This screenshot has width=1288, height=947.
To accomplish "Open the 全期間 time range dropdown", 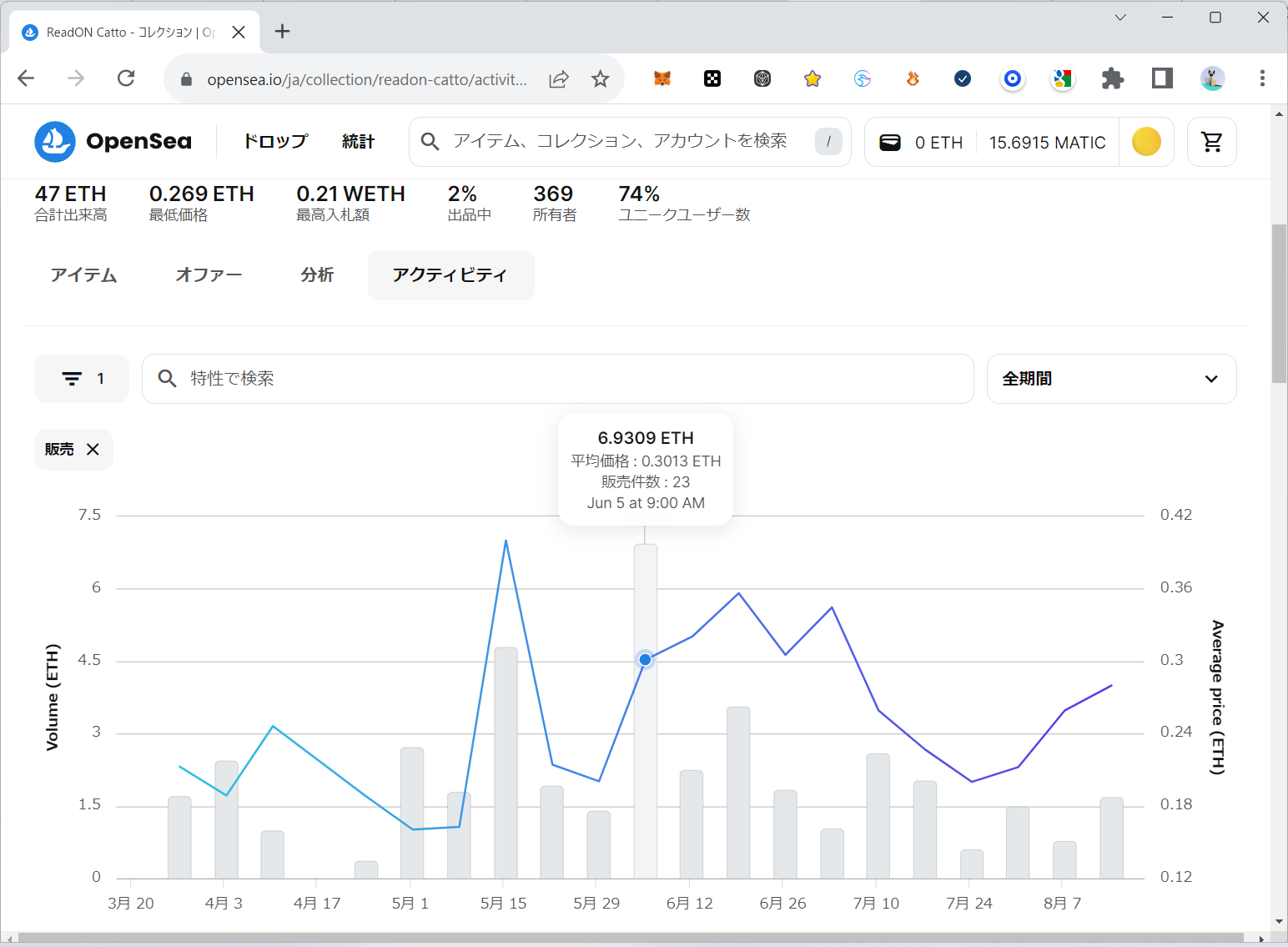I will pyautogui.click(x=1111, y=378).
